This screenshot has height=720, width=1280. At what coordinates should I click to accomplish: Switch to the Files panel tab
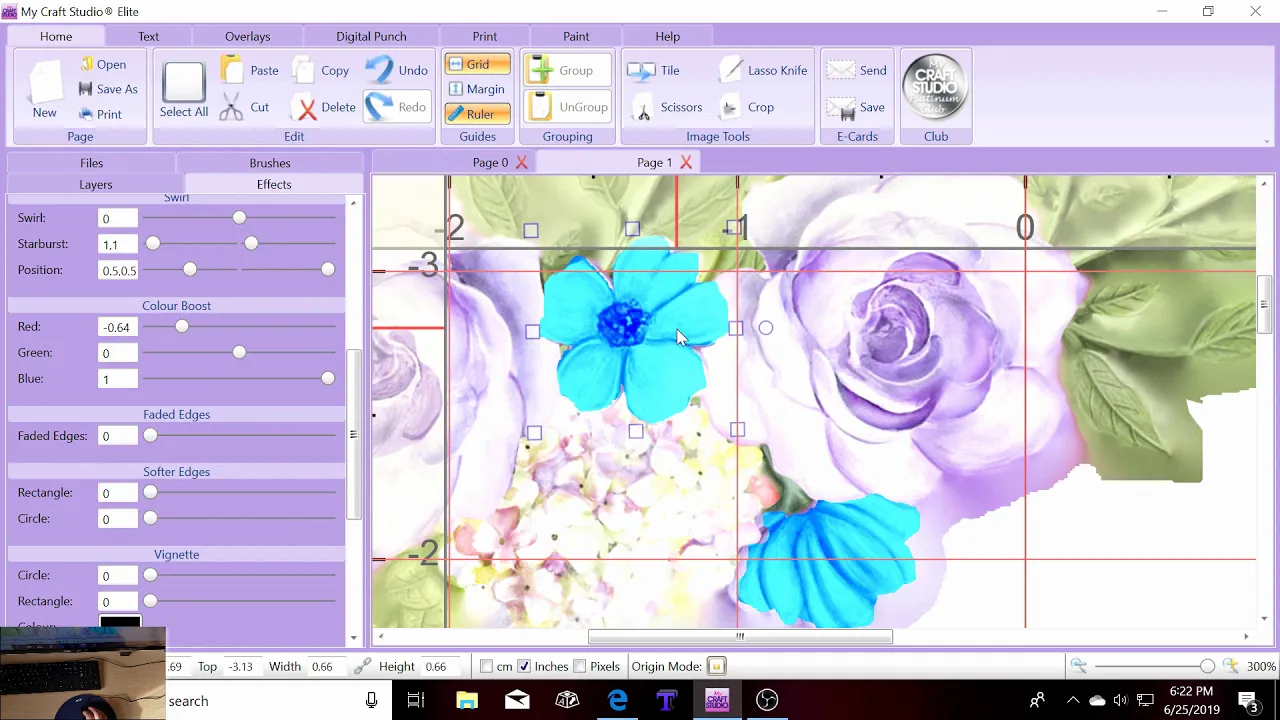91,163
